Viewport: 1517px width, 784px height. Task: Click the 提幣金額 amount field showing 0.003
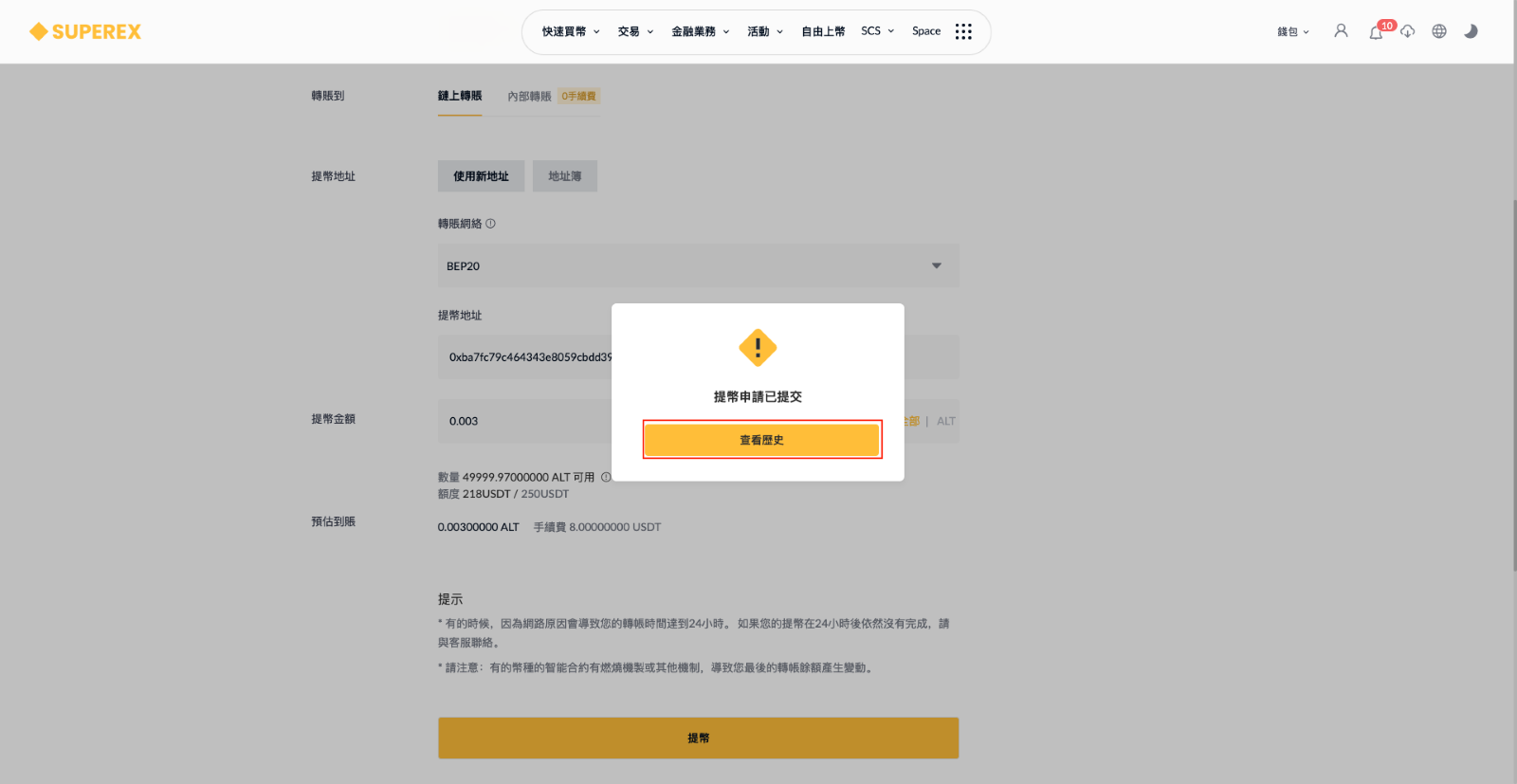click(698, 421)
